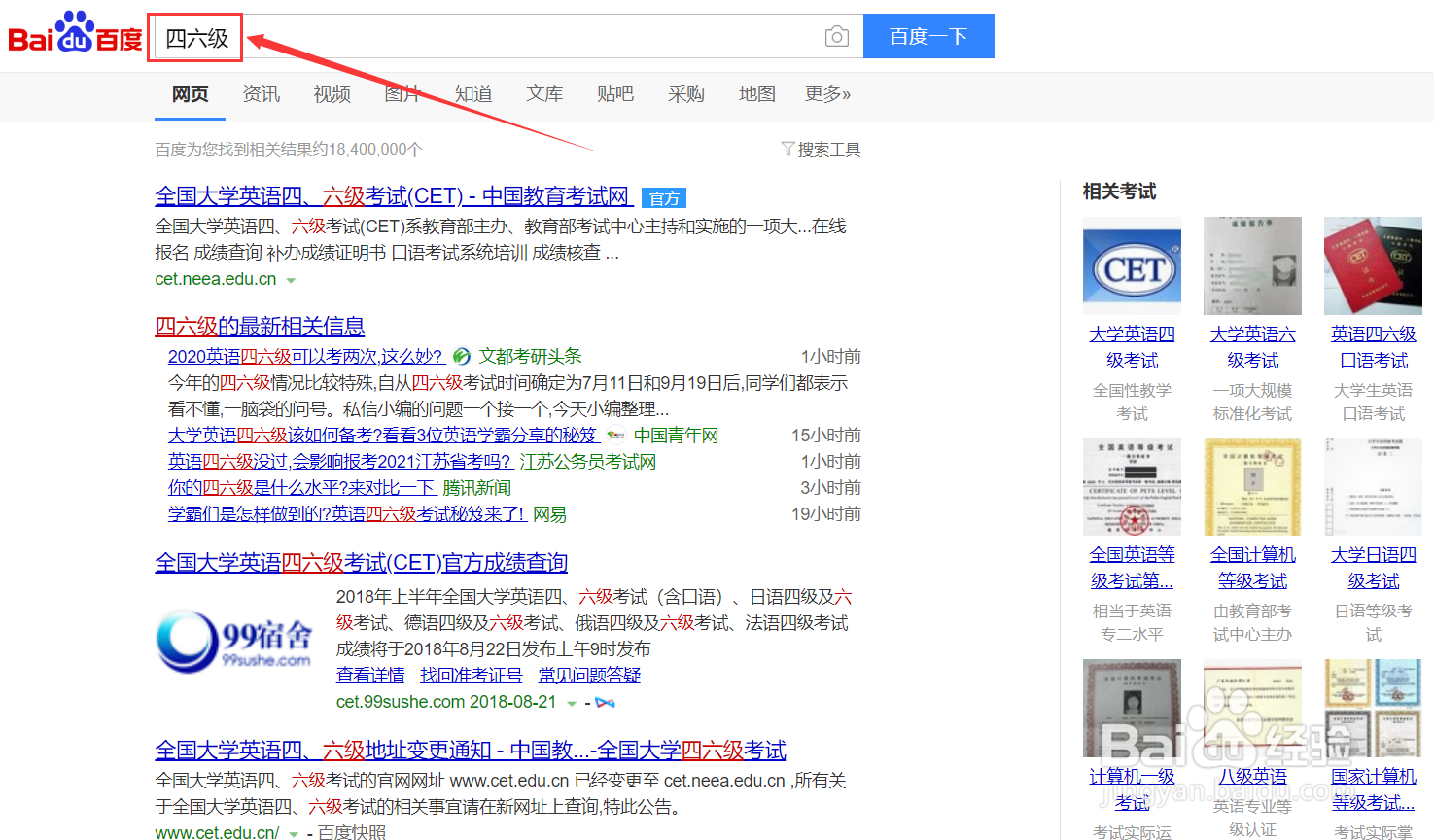Switch to the 图片 tab
This screenshot has width=1434, height=840.
coord(402,93)
